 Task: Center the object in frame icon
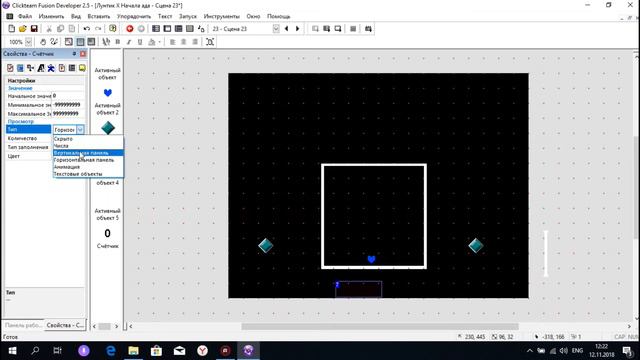[x=210, y=42]
